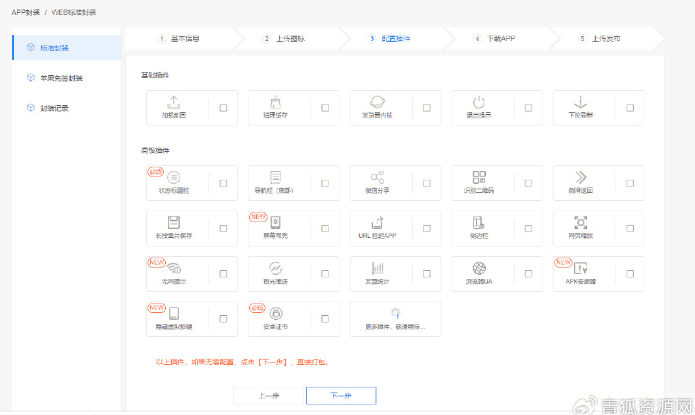Open the packaging records sidebar item
This screenshot has width=695, height=415.
pos(55,108)
